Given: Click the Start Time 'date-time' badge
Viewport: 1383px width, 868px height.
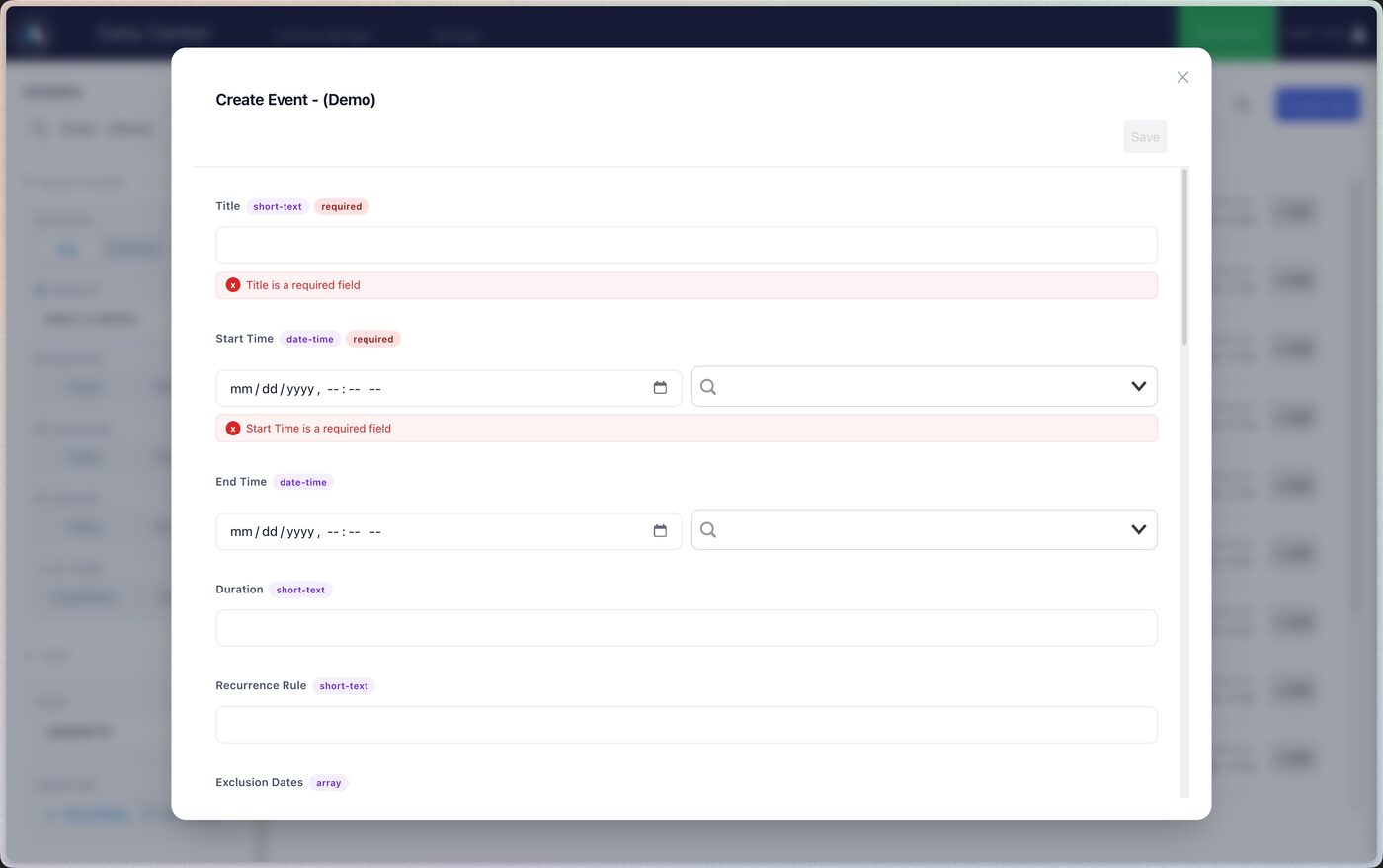Looking at the screenshot, I should [x=310, y=339].
